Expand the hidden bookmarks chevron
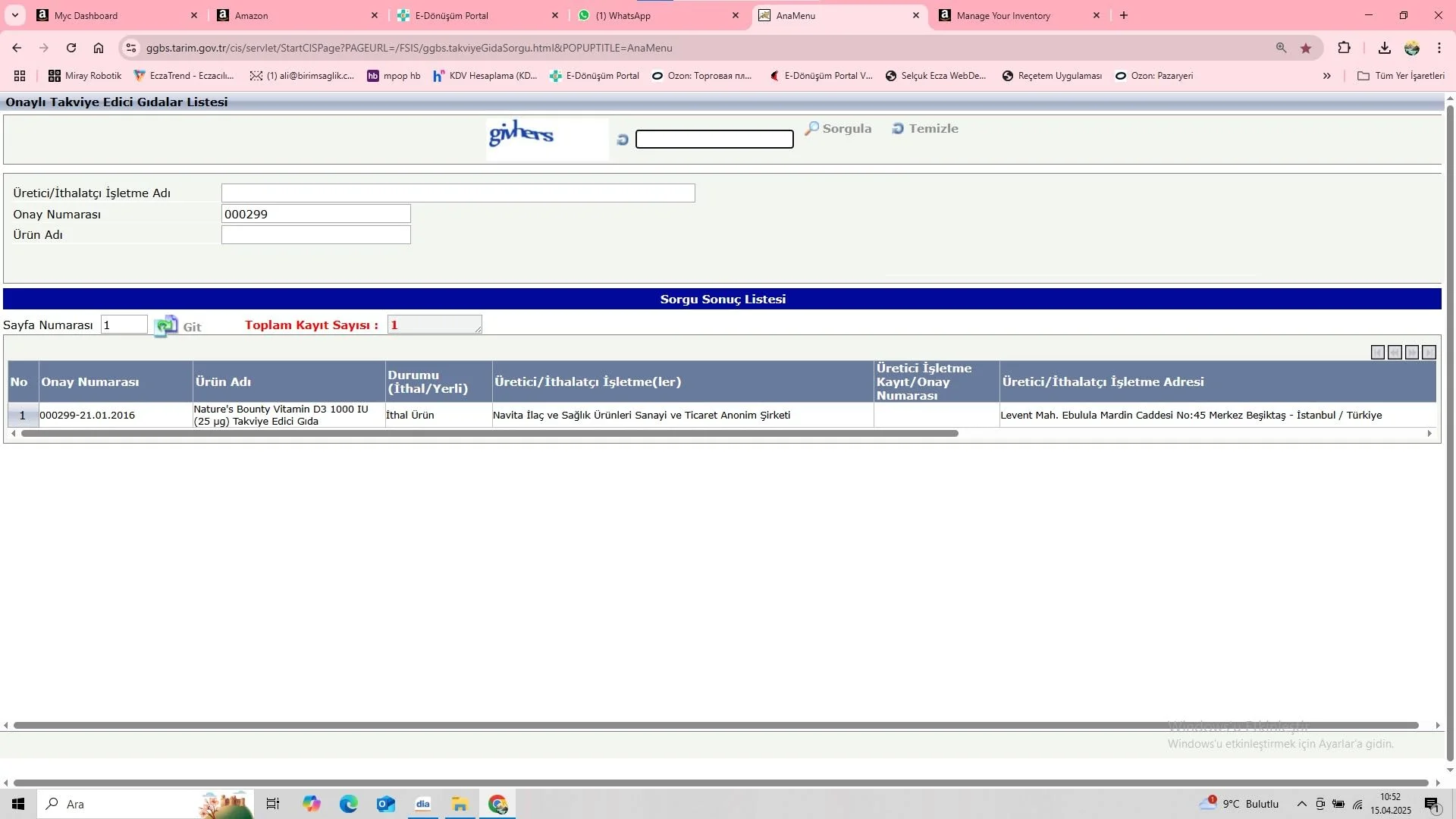Screen dimensions: 1456x819 tap(1326, 76)
